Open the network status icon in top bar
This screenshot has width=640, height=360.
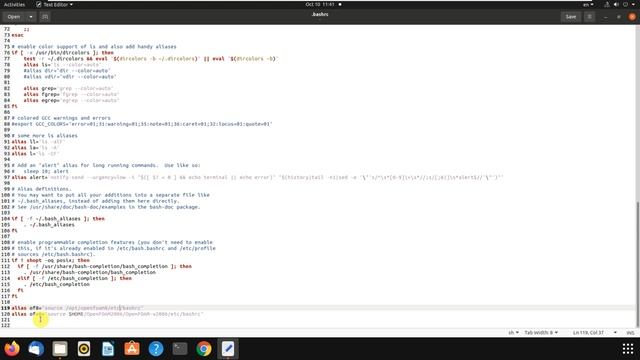point(607,4)
